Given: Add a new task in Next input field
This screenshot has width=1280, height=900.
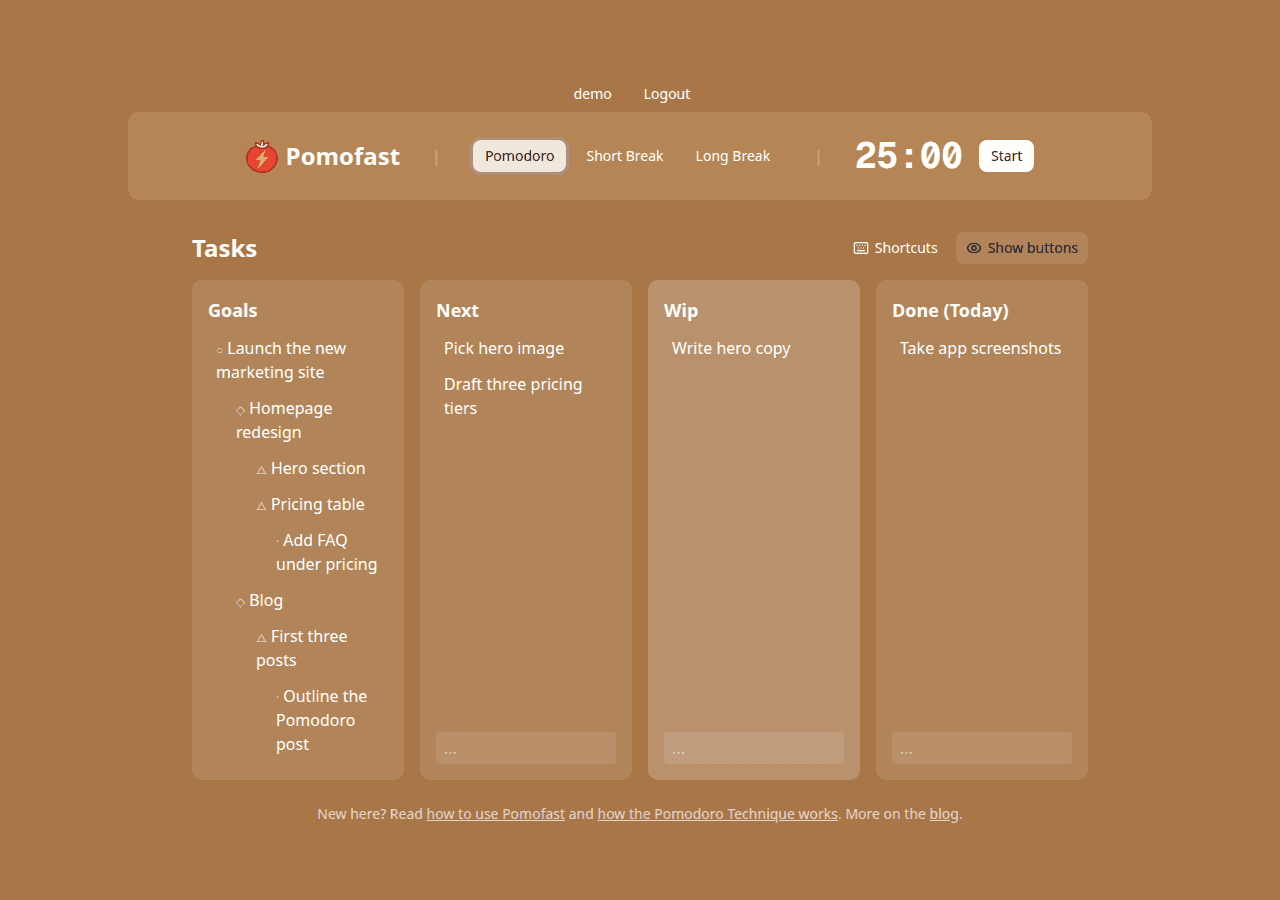Looking at the screenshot, I should click(526, 748).
